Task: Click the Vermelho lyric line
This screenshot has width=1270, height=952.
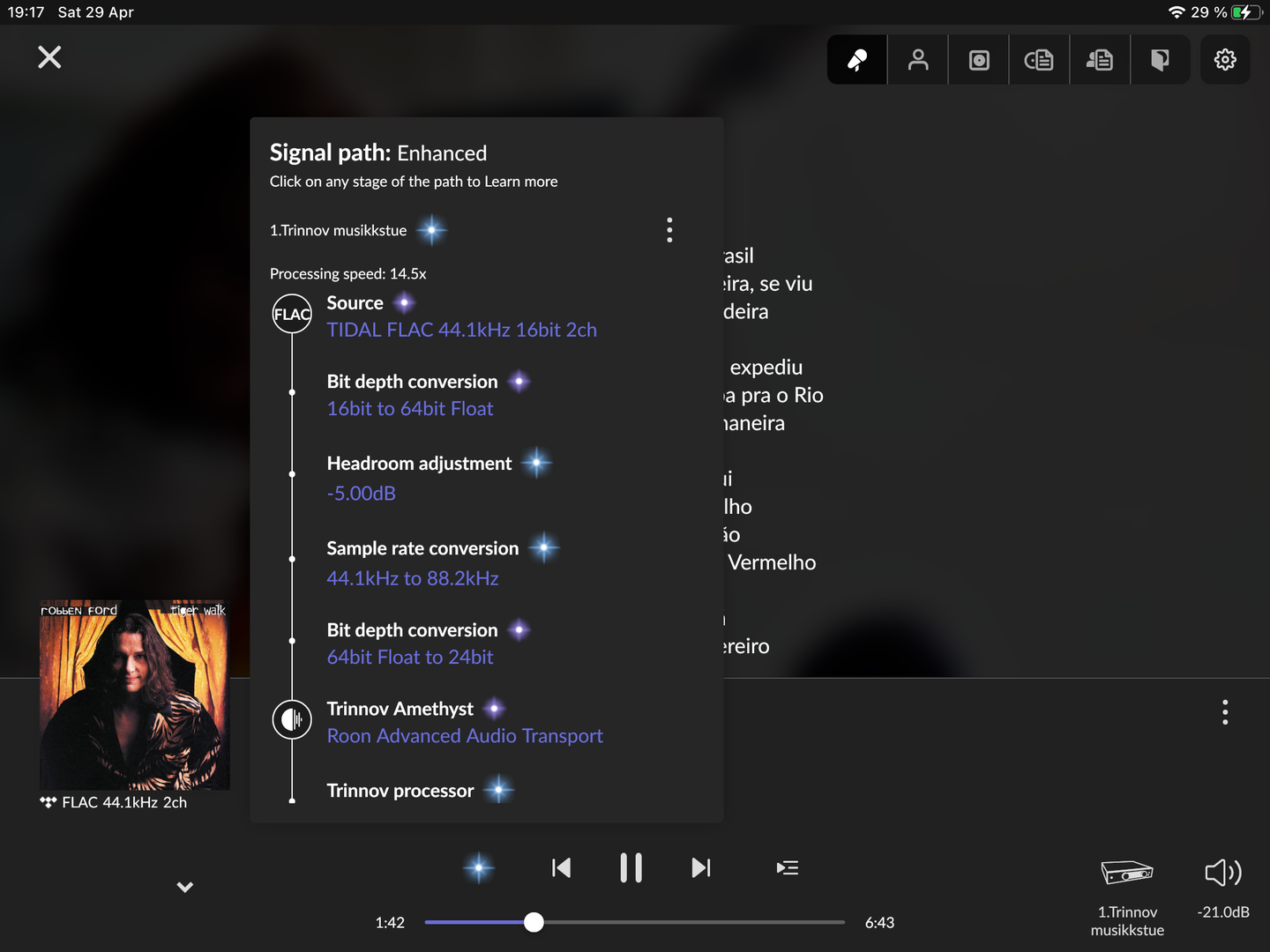Action: coord(772,562)
